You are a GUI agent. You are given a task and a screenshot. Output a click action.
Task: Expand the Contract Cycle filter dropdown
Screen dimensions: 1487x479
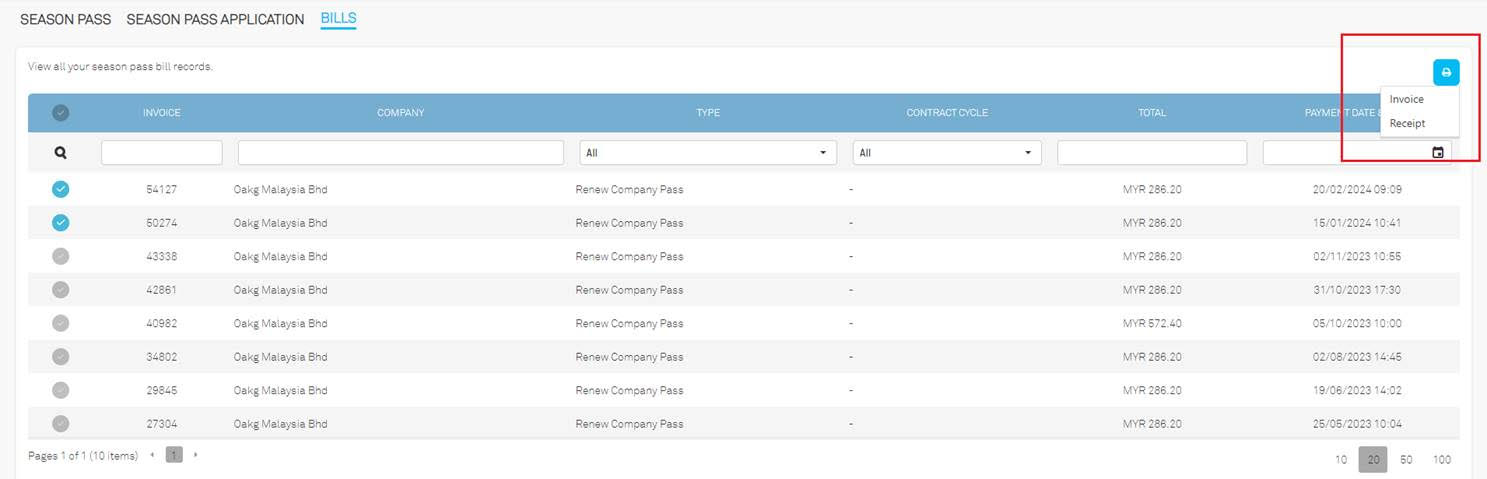tap(946, 153)
